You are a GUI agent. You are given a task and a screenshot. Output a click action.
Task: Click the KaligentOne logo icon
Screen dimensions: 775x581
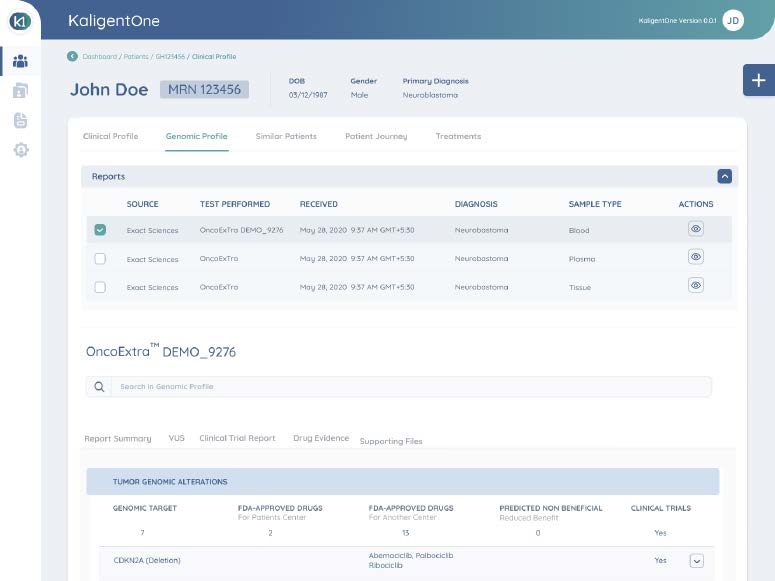point(20,21)
